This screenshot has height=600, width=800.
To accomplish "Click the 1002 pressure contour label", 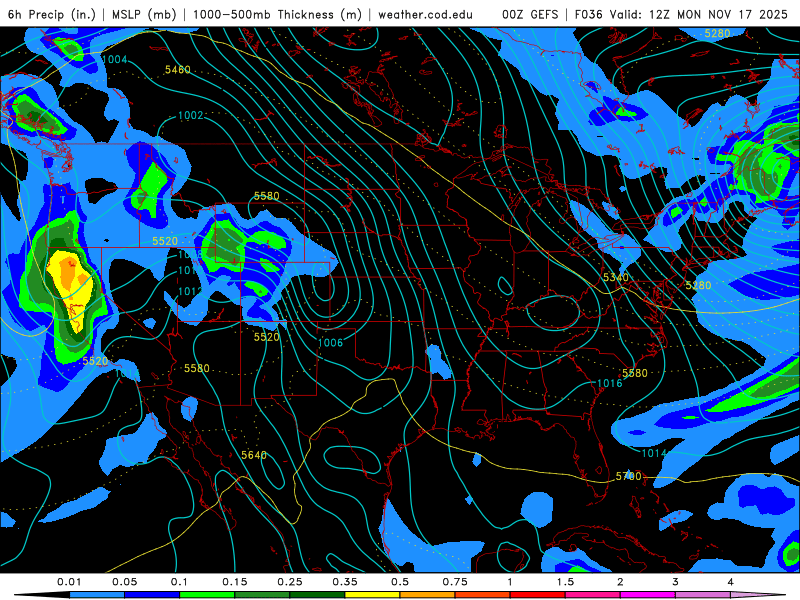I will (191, 115).
